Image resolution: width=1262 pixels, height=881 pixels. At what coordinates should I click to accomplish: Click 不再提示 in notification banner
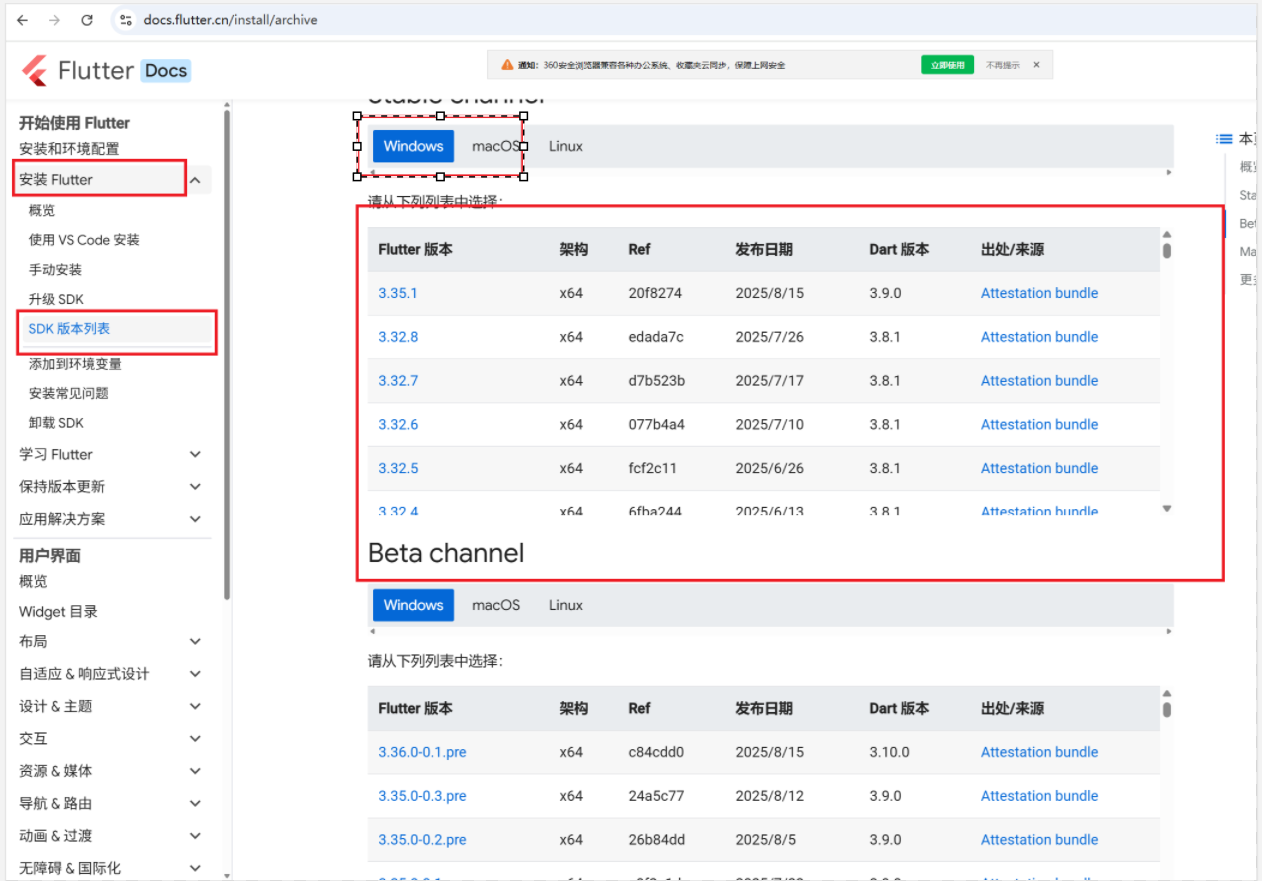click(x=1003, y=65)
